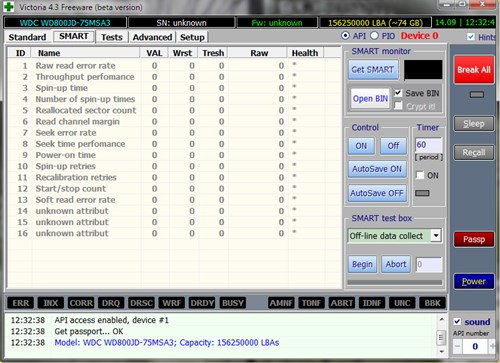Screen dimensions: 500x363
Task: Increase the API number with plus
Action: 492,347
